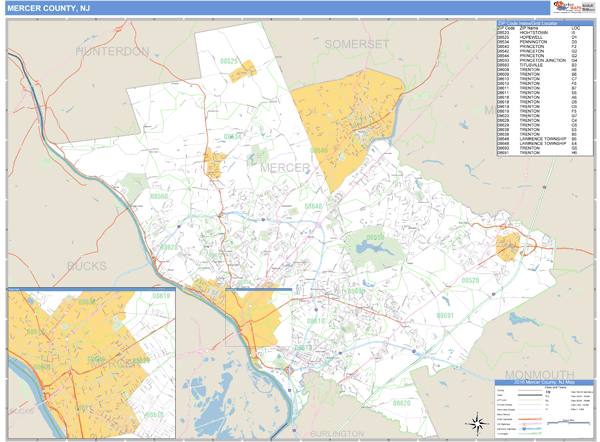Click the SOMERSET county label

tap(355, 44)
